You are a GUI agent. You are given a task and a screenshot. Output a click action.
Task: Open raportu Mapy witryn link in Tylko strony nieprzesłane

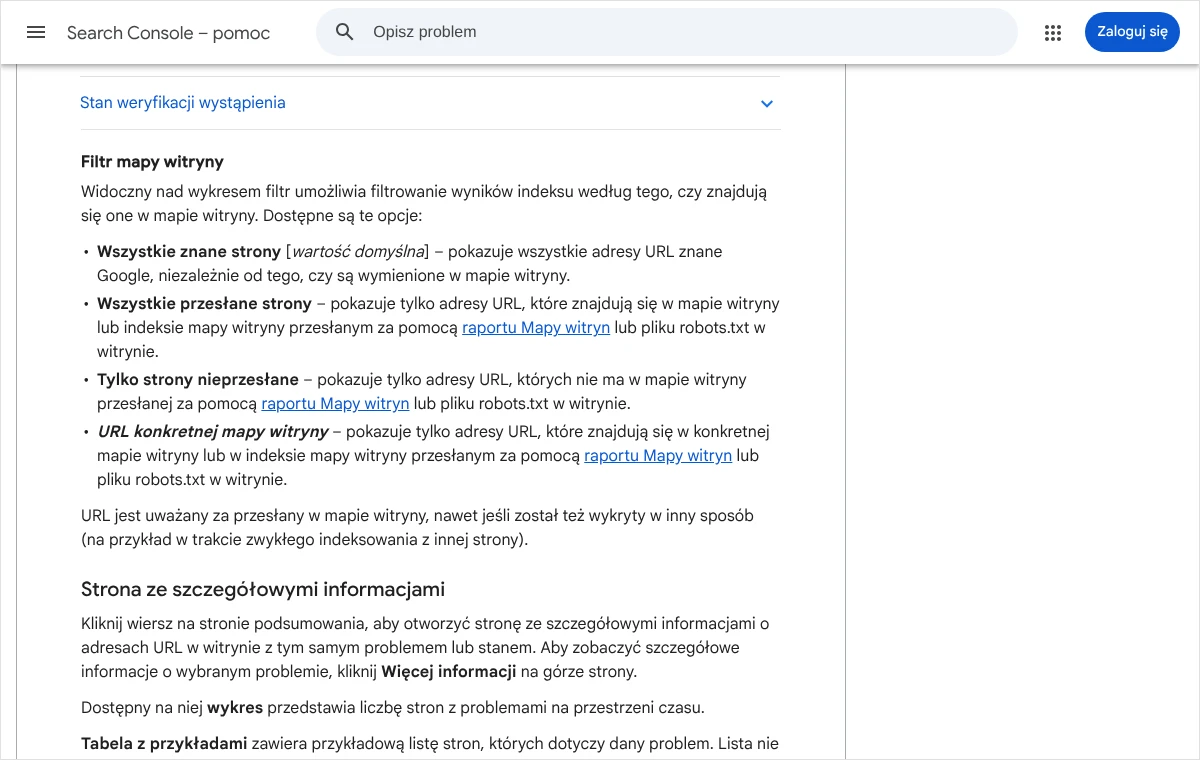coord(335,404)
